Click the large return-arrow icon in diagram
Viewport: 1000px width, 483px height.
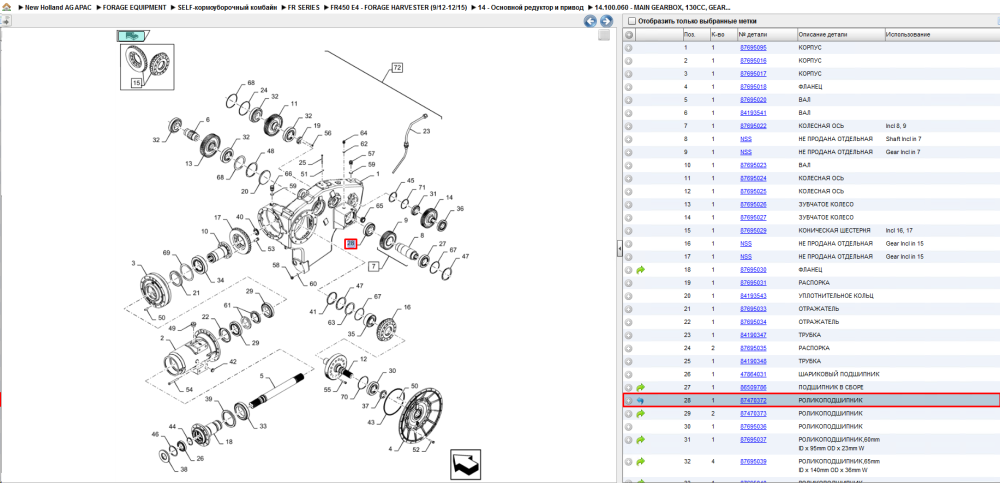pos(465,463)
